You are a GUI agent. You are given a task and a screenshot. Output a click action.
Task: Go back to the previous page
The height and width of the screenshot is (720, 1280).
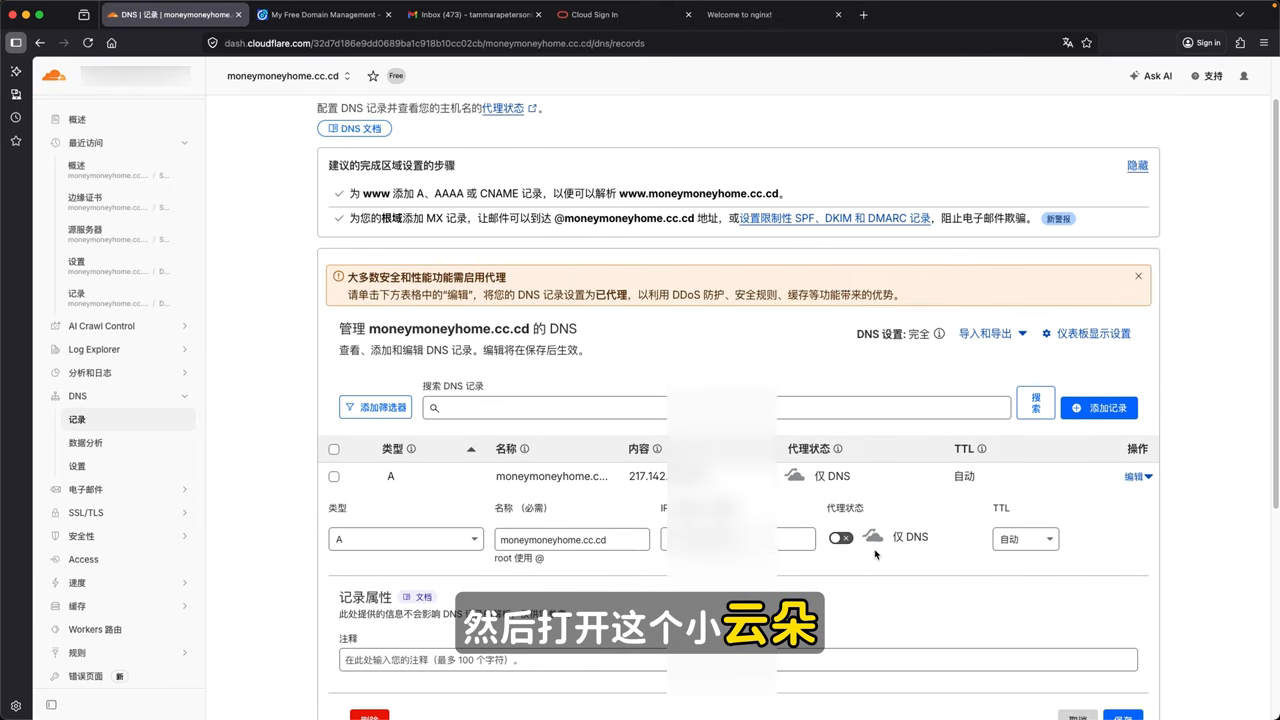40,43
